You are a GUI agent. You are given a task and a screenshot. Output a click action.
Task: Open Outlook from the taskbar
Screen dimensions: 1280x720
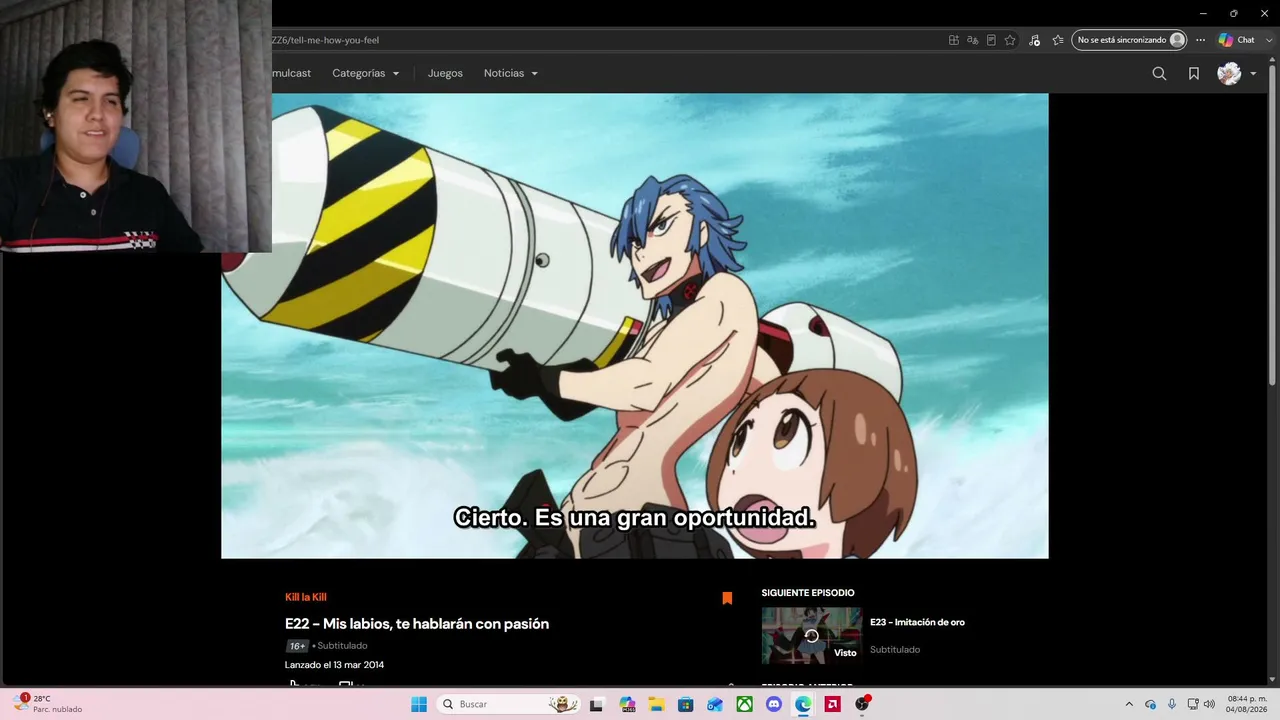point(715,704)
